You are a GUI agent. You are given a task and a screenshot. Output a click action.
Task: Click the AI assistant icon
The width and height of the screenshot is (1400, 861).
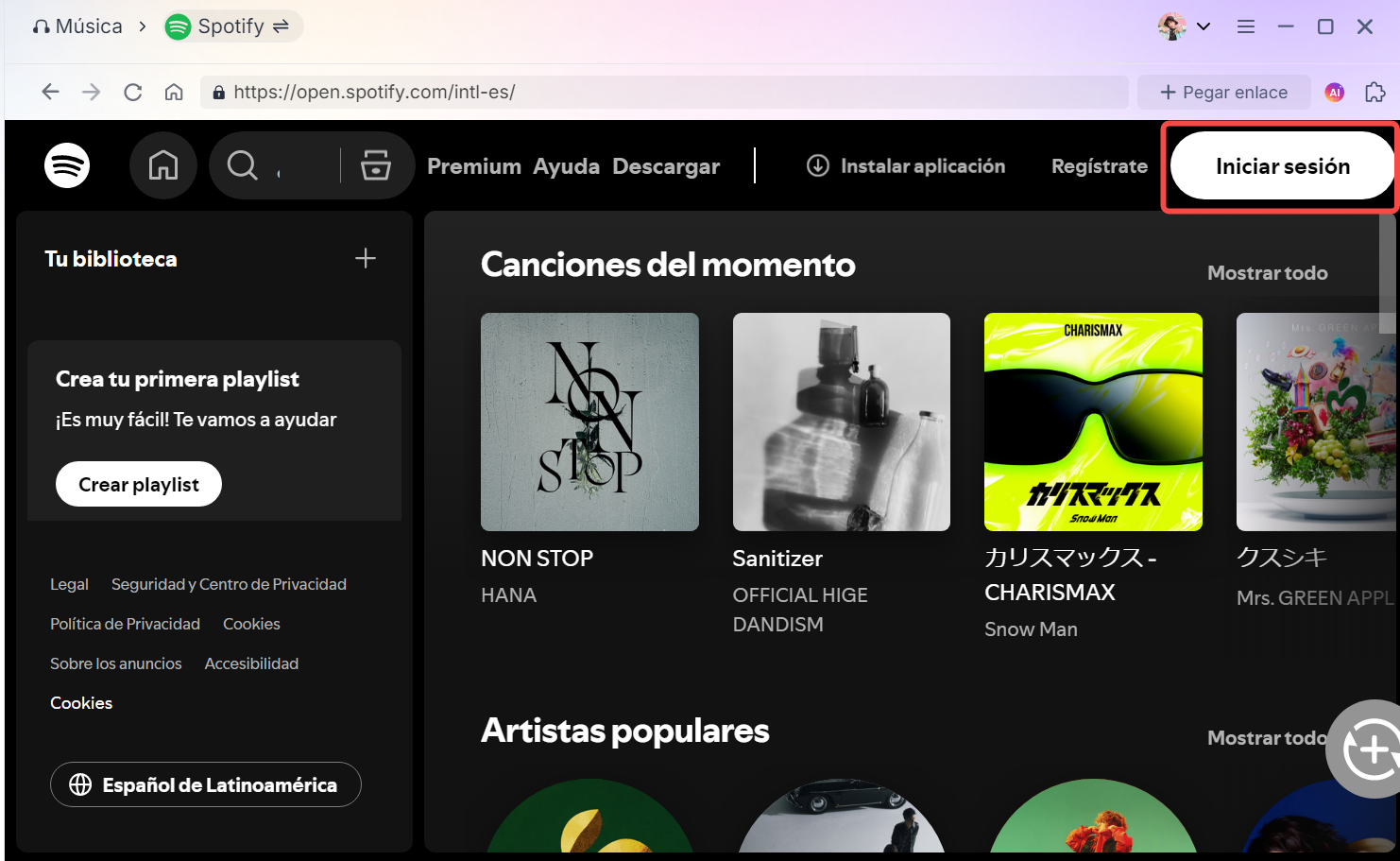pyautogui.click(x=1334, y=92)
